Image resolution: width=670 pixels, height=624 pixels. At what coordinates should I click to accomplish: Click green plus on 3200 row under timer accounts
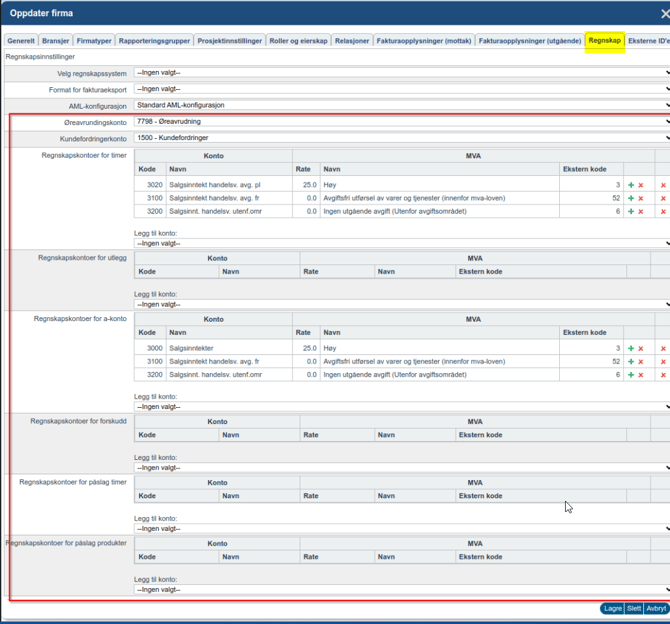coord(631,211)
